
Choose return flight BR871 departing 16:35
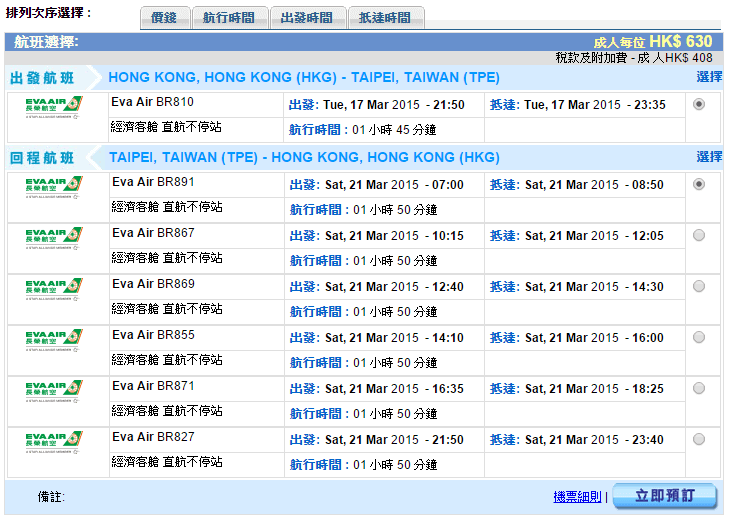[x=698, y=388]
